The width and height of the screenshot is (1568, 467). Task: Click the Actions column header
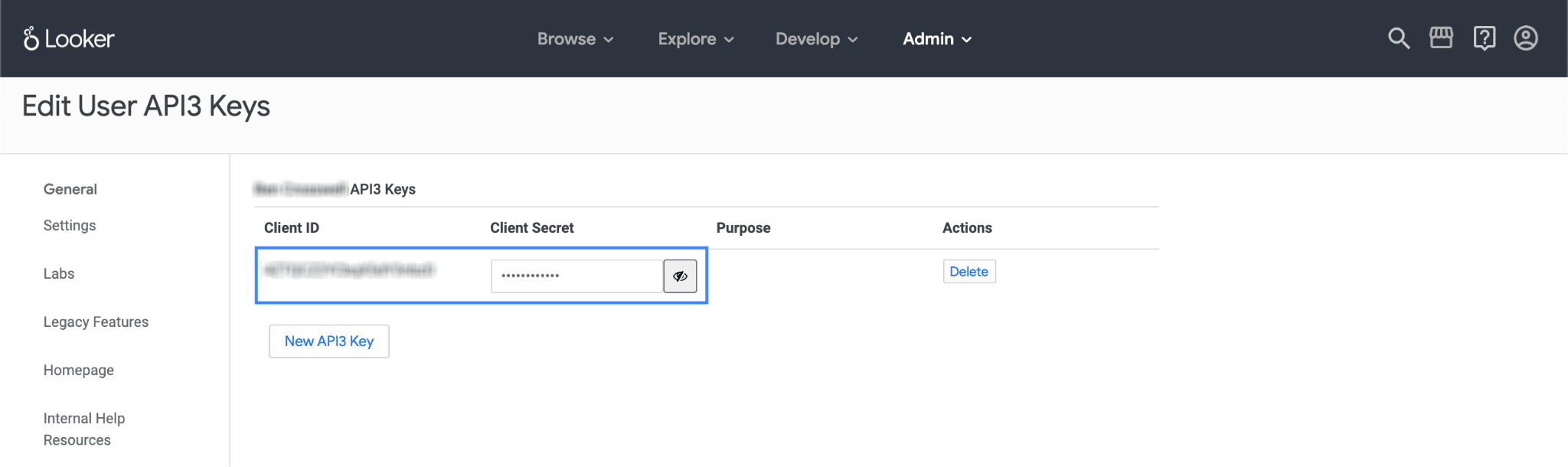(x=967, y=228)
